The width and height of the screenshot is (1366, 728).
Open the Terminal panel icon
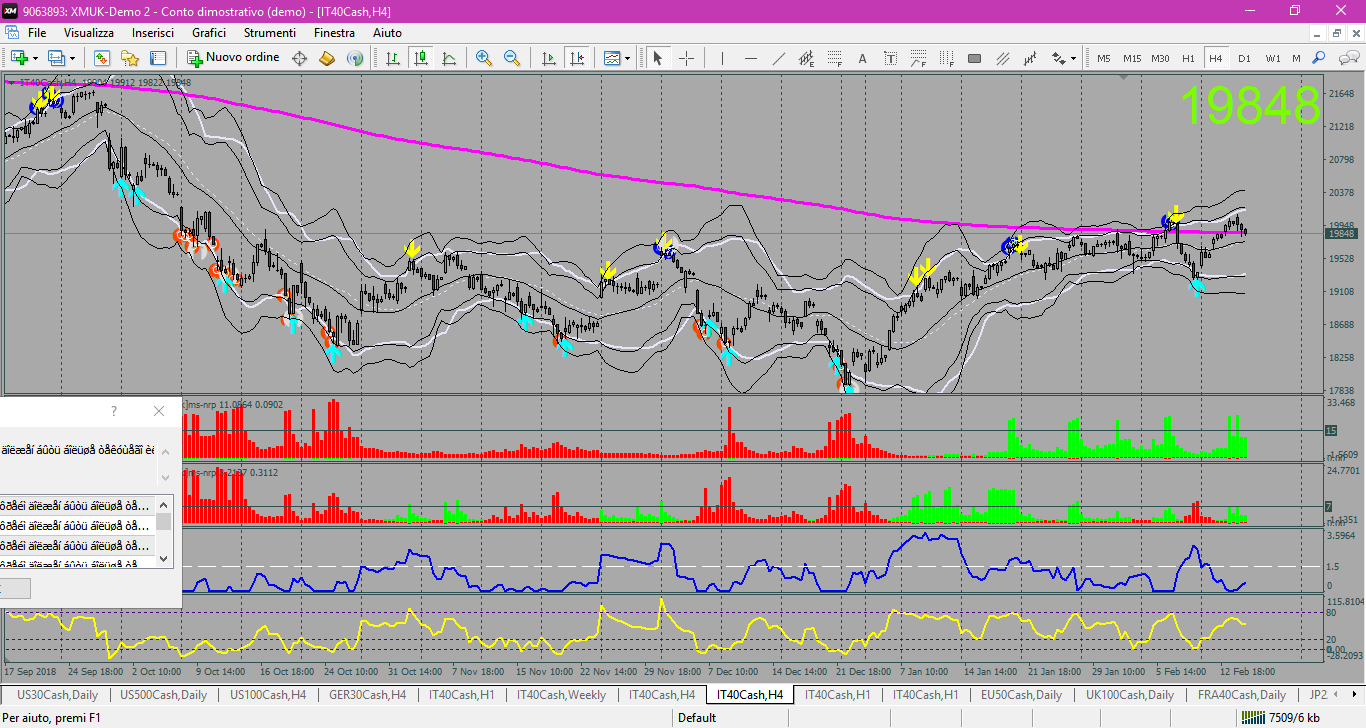pos(157,58)
